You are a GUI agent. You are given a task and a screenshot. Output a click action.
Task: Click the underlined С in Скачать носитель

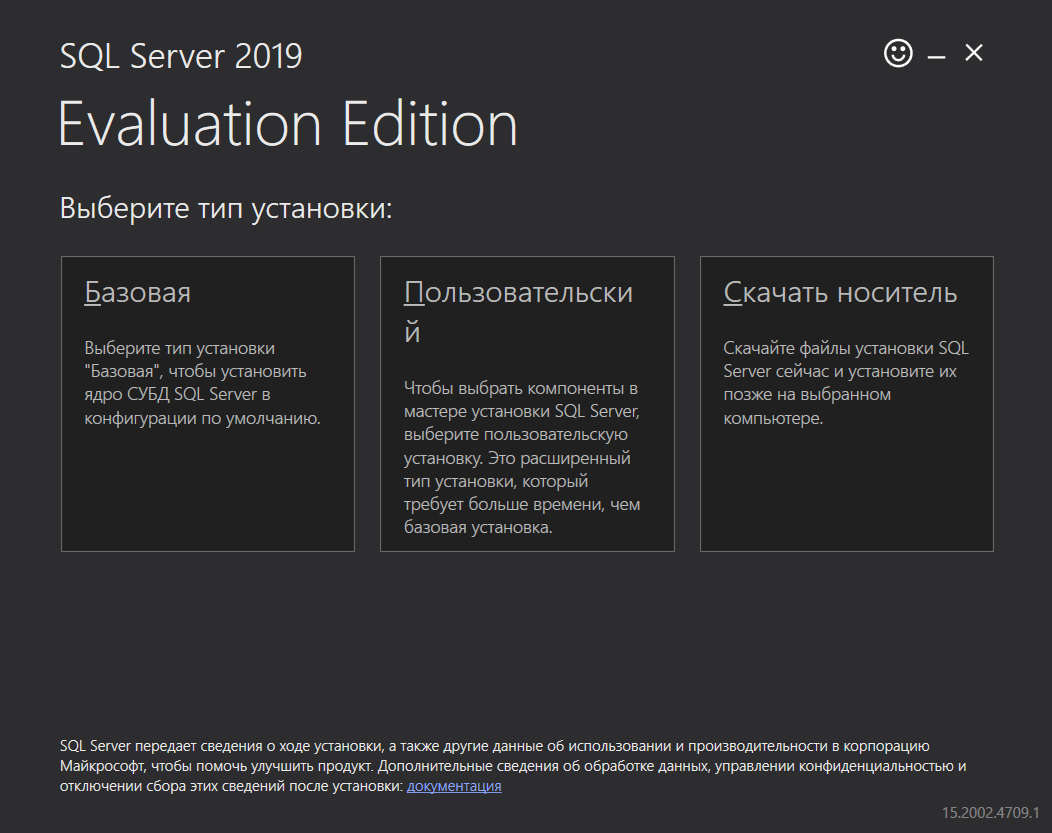(x=732, y=293)
